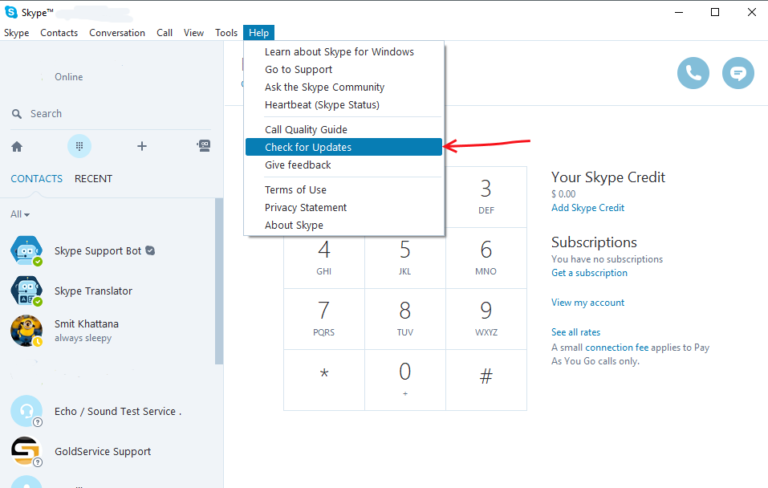The height and width of the screenshot is (488, 768).
Task: Start a call with round phone button
Action: tap(693, 73)
